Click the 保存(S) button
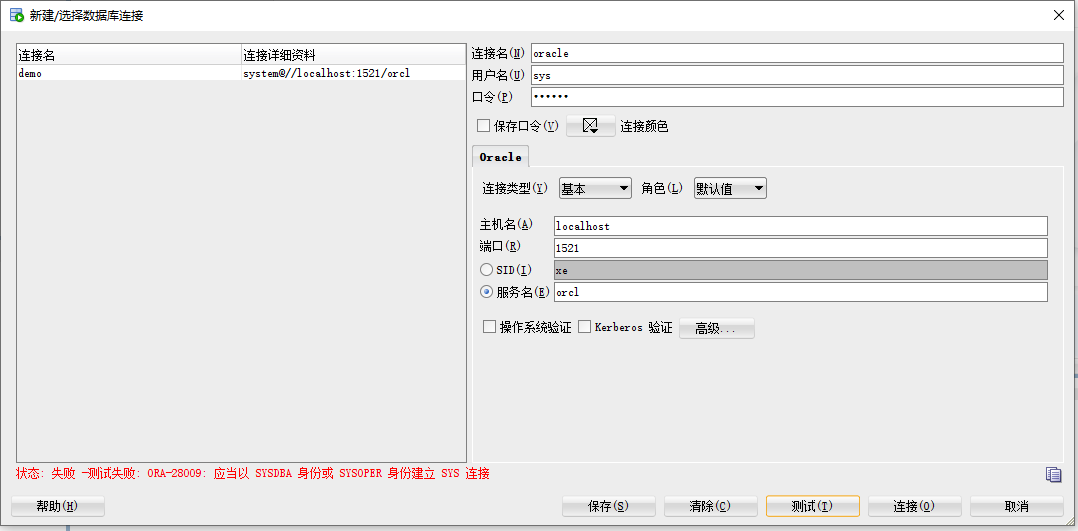 608,506
